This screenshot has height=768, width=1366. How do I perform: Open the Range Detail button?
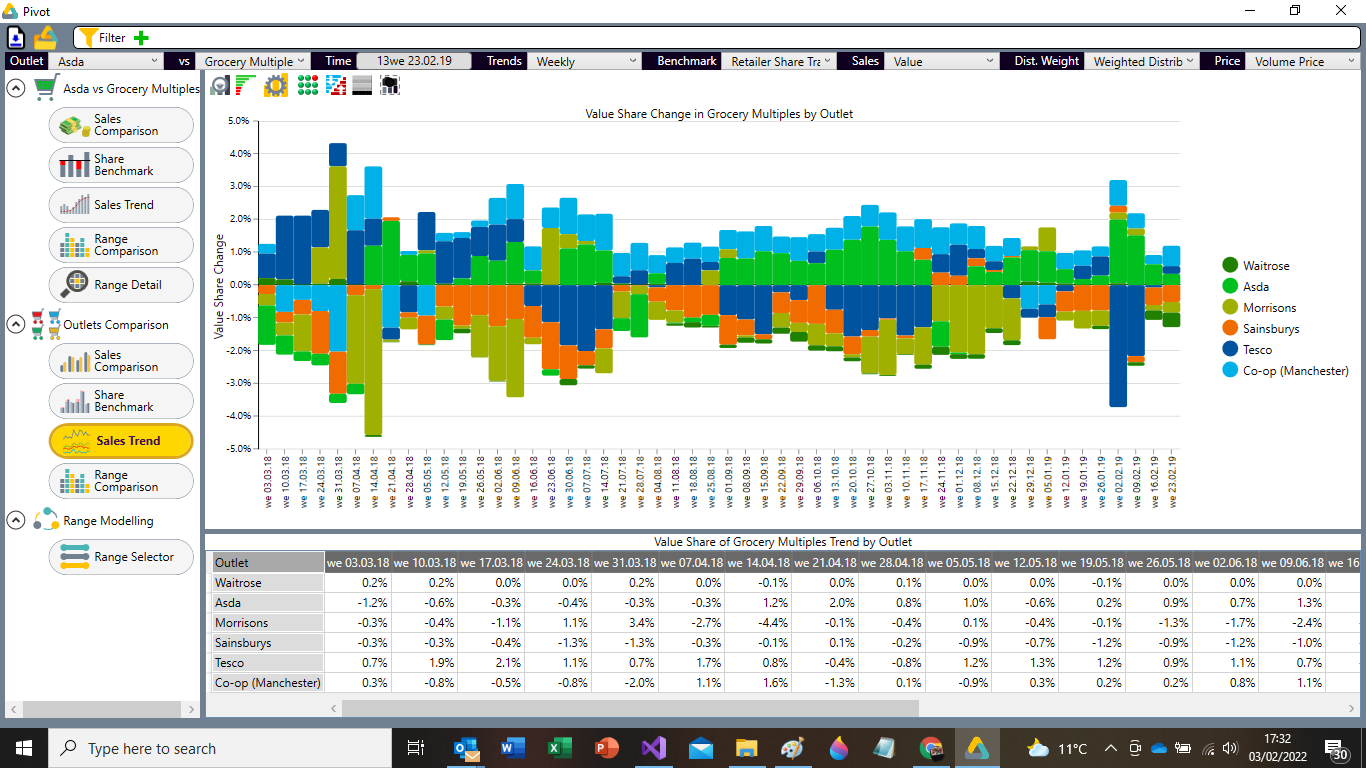coord(121,285)
